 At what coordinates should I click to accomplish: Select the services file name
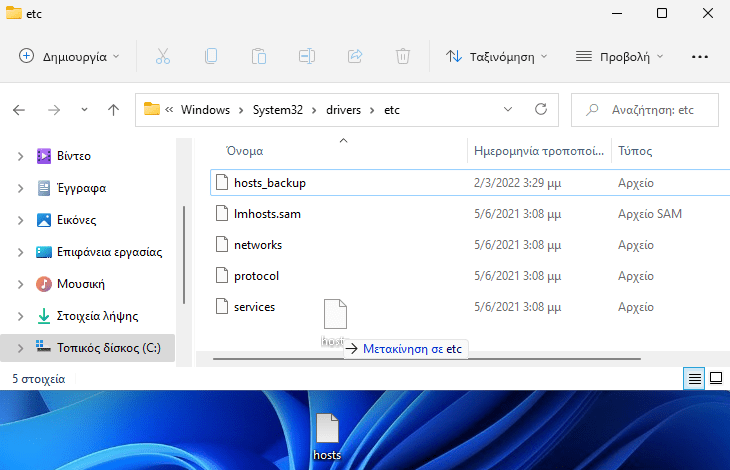coord(254,307)
